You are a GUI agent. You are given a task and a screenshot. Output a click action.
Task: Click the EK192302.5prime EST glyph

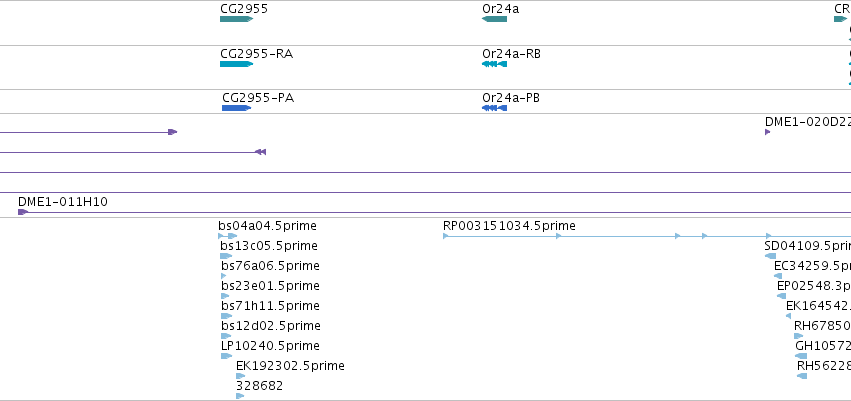pos(240,377)
